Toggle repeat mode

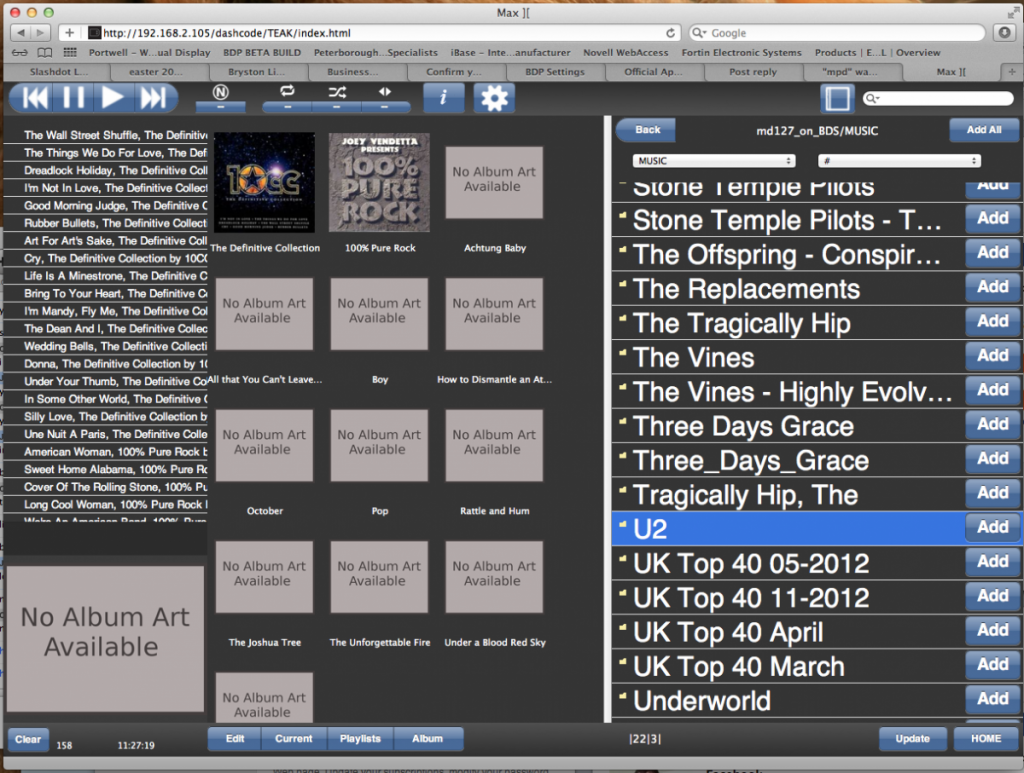coord(287,97)
